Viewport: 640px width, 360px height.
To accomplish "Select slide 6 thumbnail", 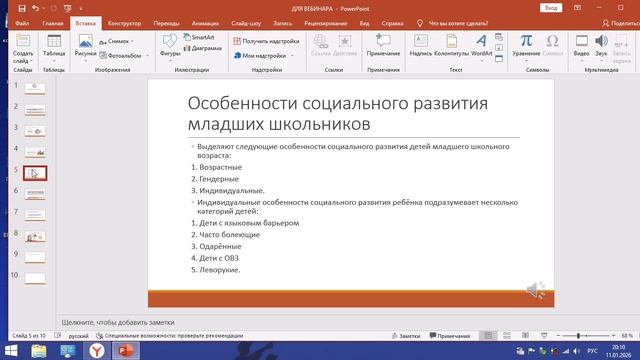I will tap(35, 194).
